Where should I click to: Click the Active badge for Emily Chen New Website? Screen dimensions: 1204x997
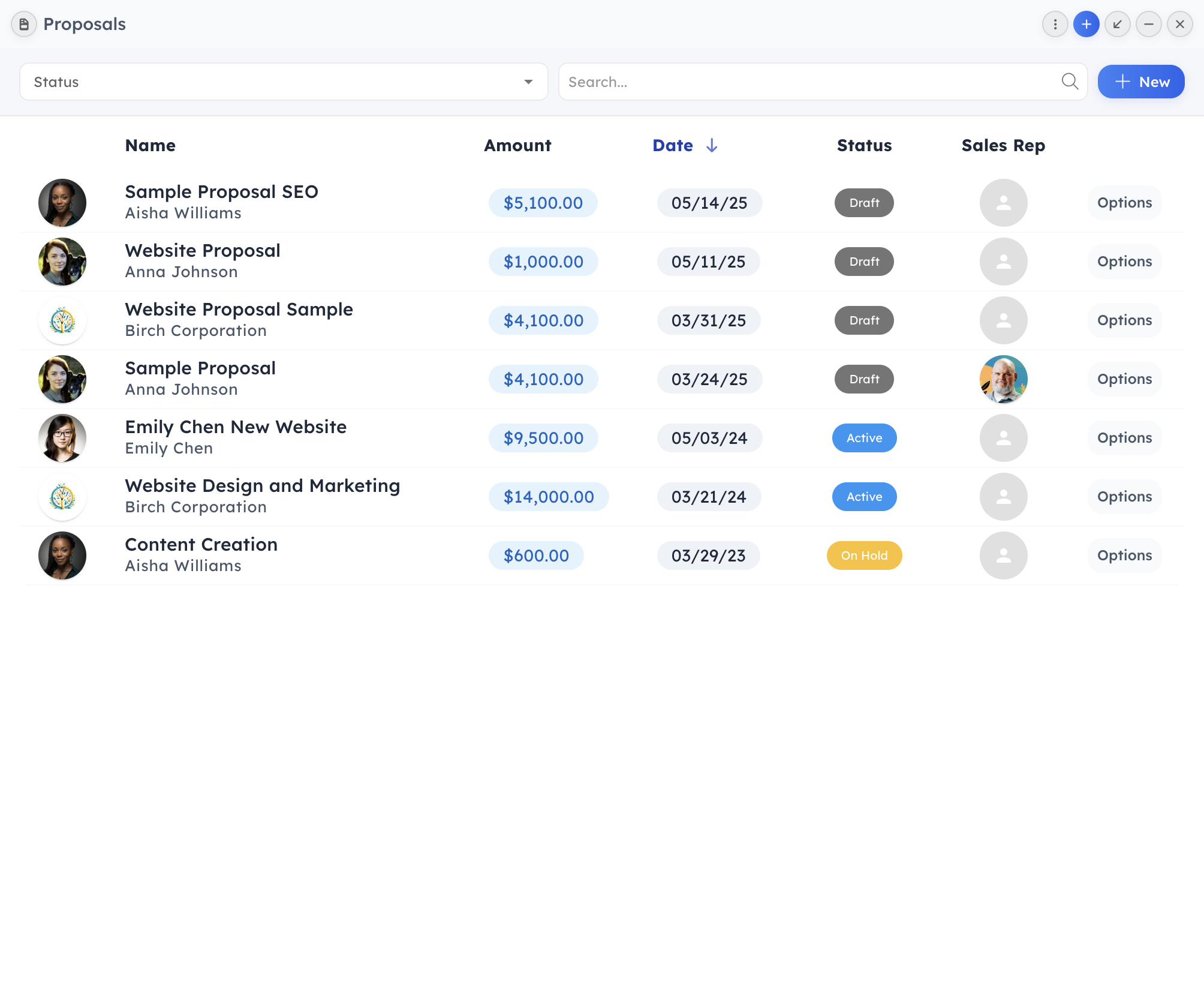[864, 438]
